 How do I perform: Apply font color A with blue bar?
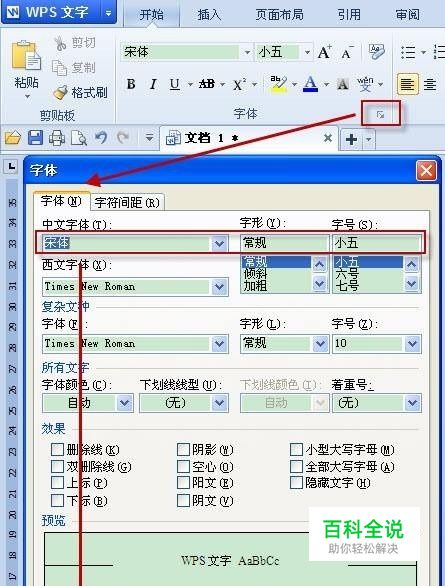[x=310, y=84]
